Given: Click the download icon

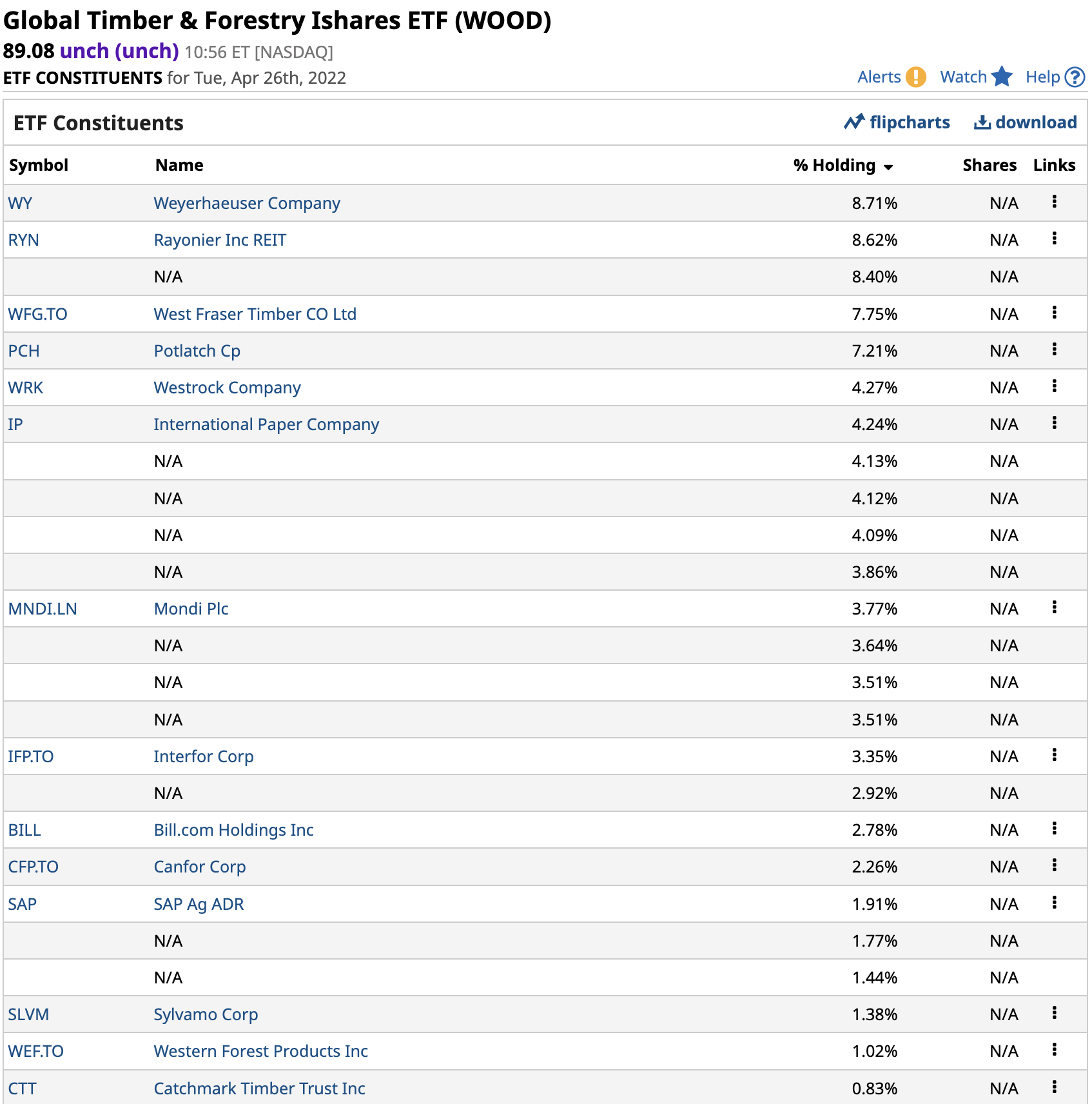Looking at the screenshot, I should tap(982, 122).
